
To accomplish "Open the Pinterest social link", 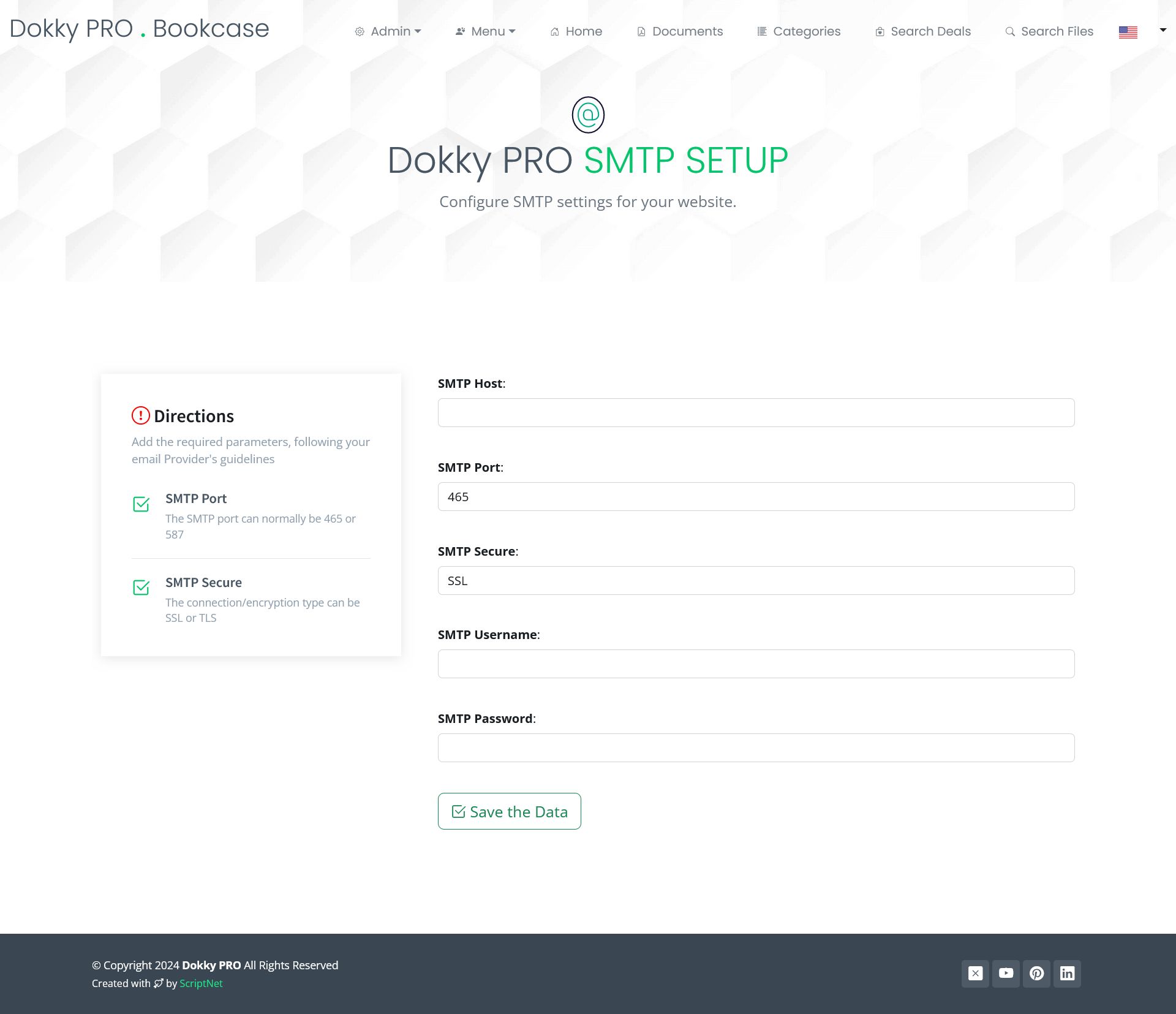I will pyautogui.click(x=1036, y=974).
